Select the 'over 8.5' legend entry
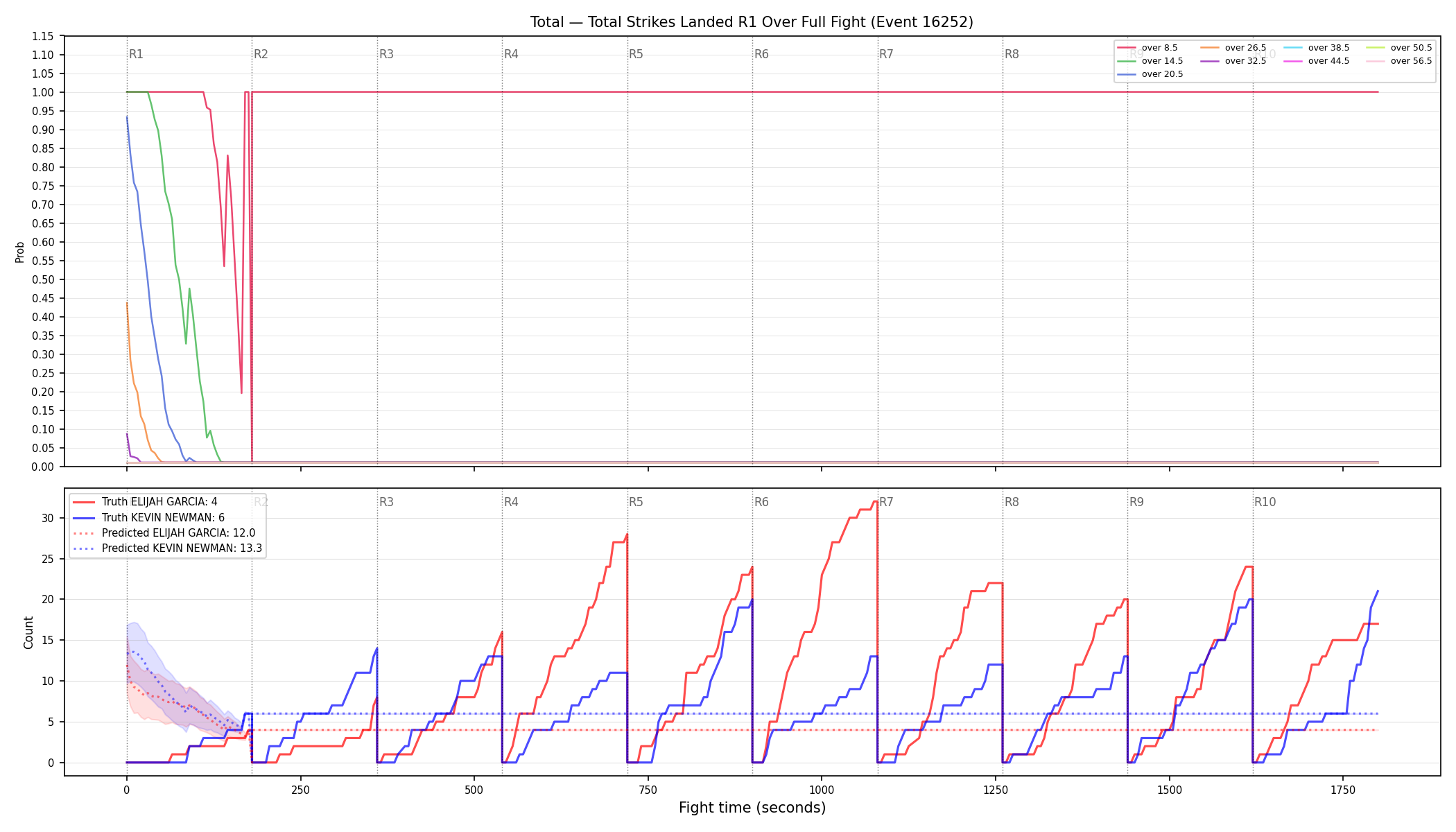 (1147, 48)
